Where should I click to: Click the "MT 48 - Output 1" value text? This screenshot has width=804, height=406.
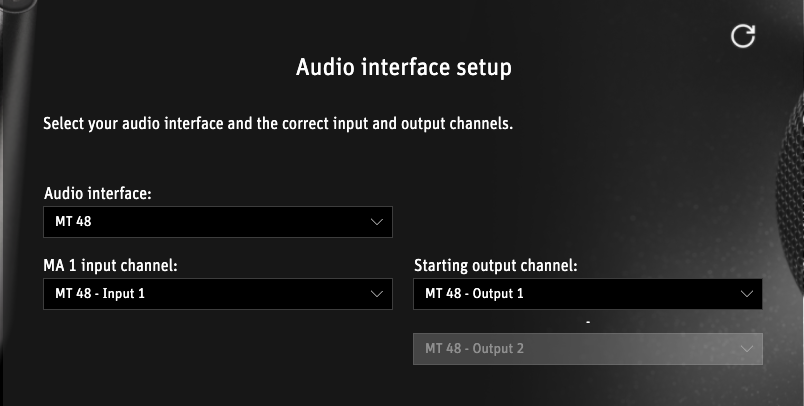474,294
